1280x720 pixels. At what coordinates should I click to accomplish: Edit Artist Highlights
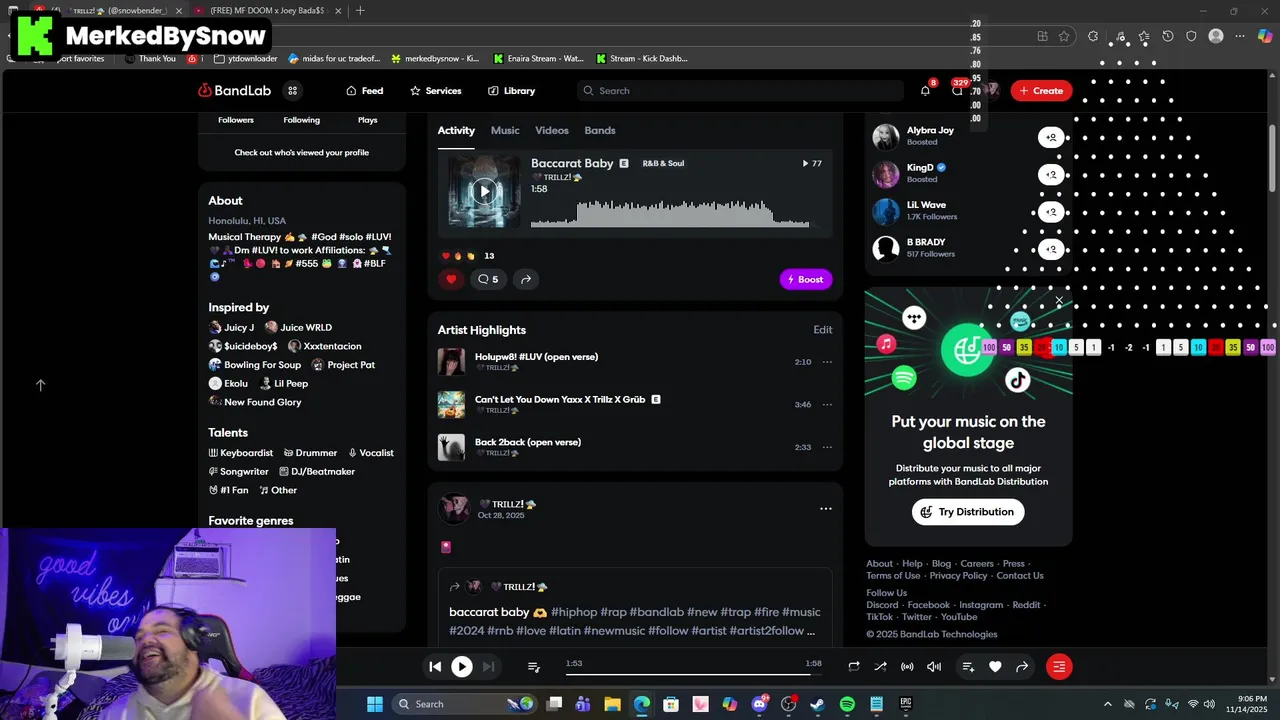pos(822,330)
